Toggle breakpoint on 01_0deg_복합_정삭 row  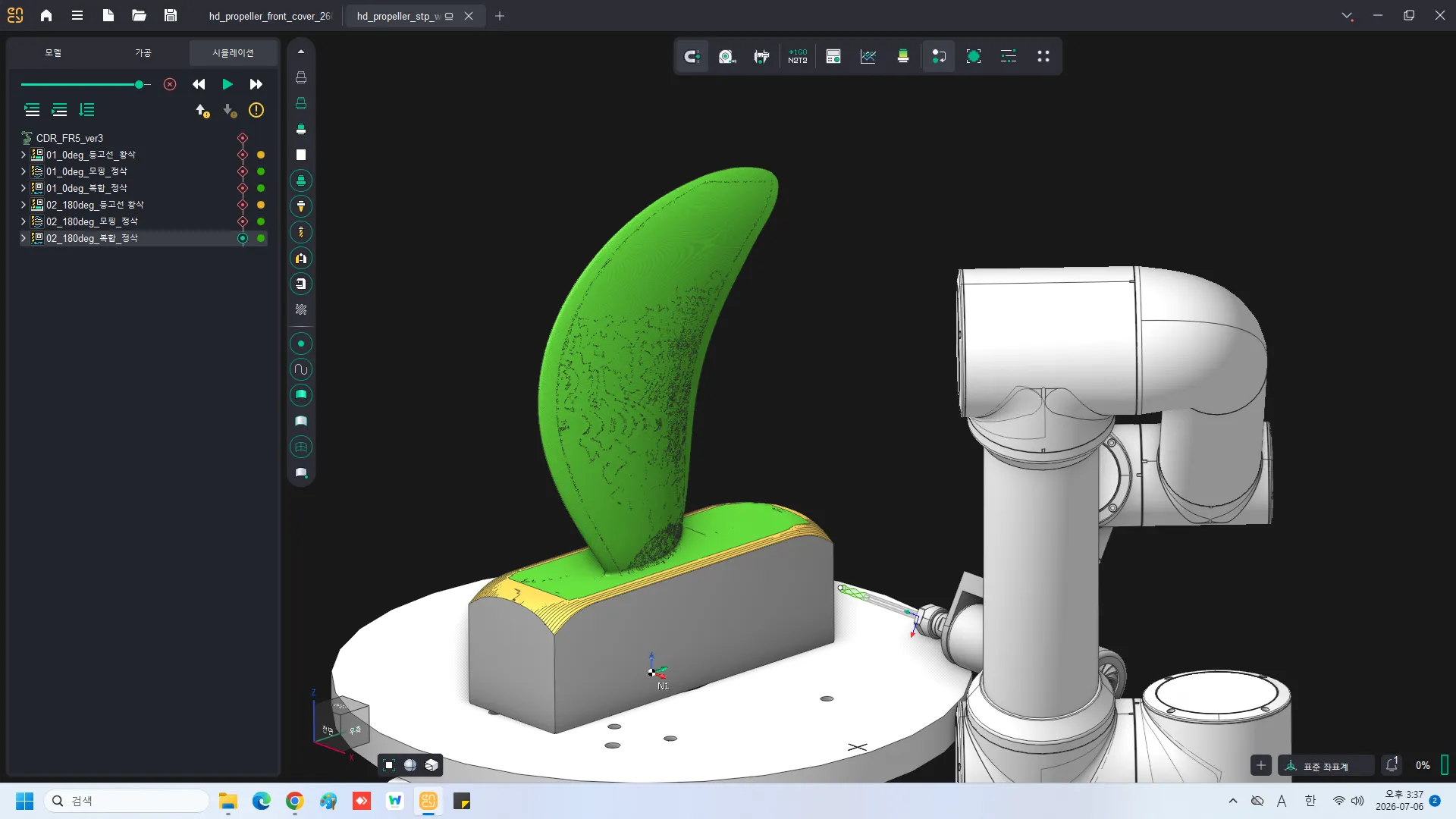tap(243, 188)
